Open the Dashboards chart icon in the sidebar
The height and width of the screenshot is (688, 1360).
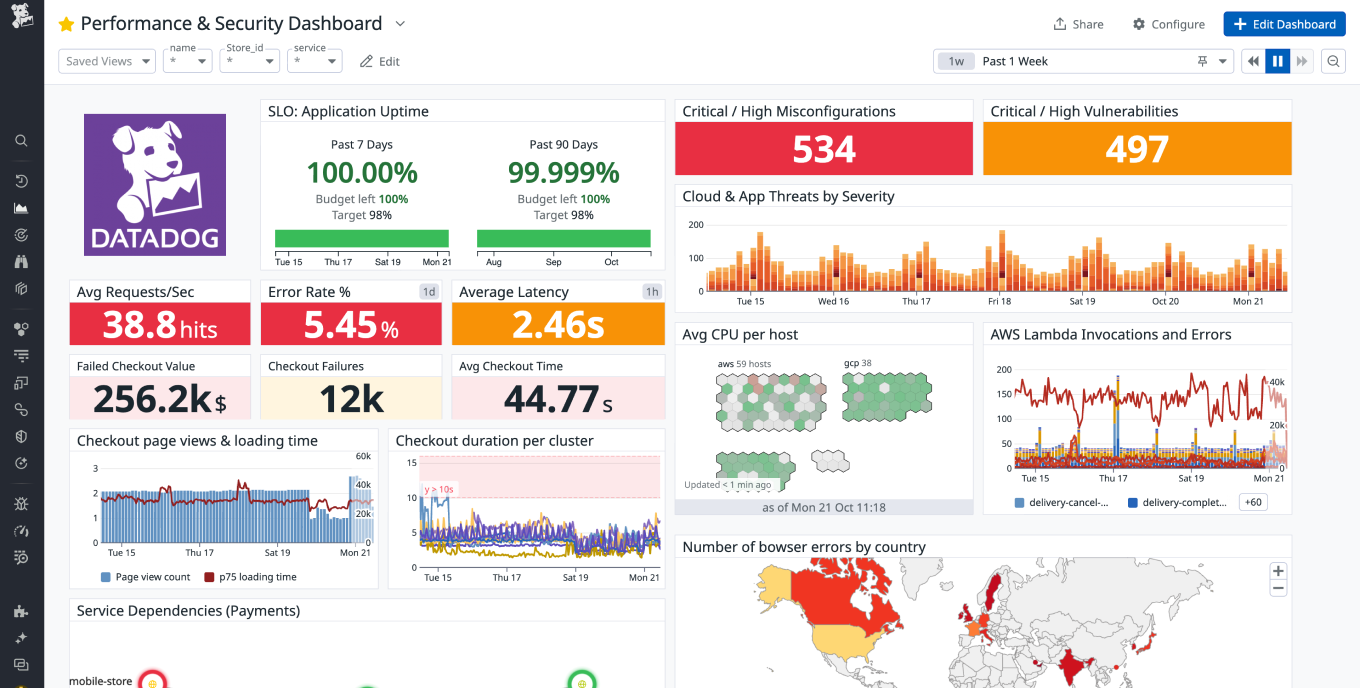[x=21, y=208]
